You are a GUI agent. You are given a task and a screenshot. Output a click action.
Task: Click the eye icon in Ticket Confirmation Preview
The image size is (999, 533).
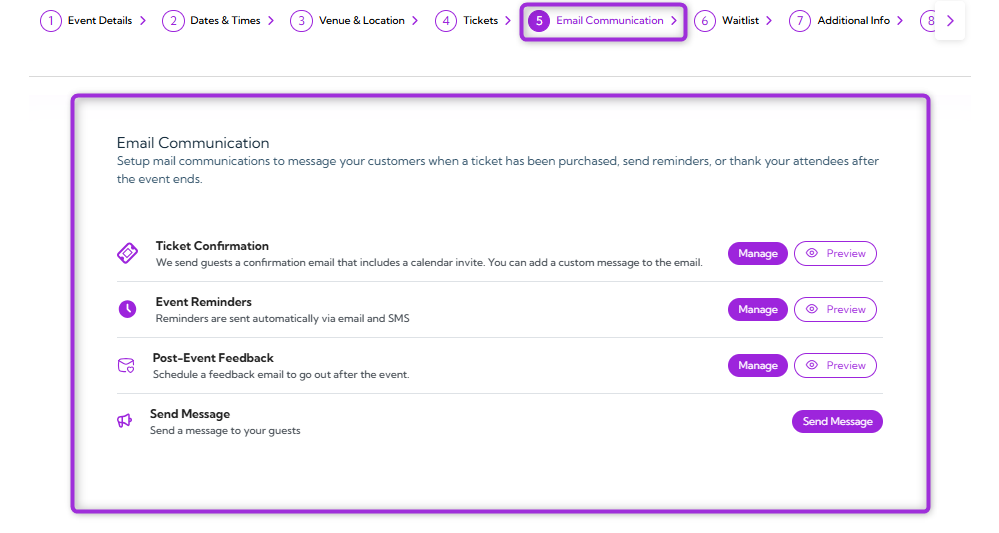(x=812, y=253)
